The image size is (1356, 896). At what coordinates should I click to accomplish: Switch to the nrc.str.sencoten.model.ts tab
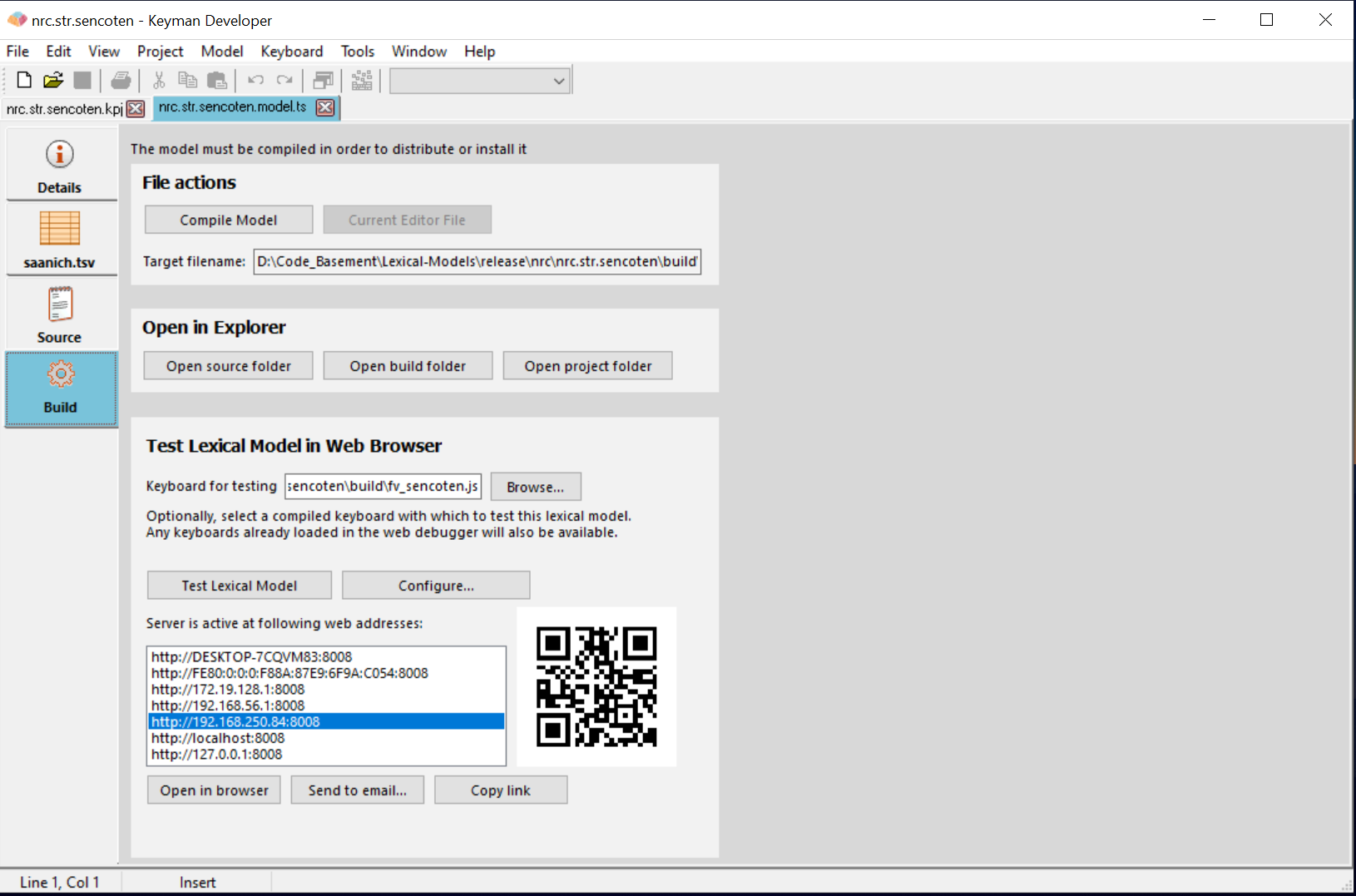click(232, 107)
